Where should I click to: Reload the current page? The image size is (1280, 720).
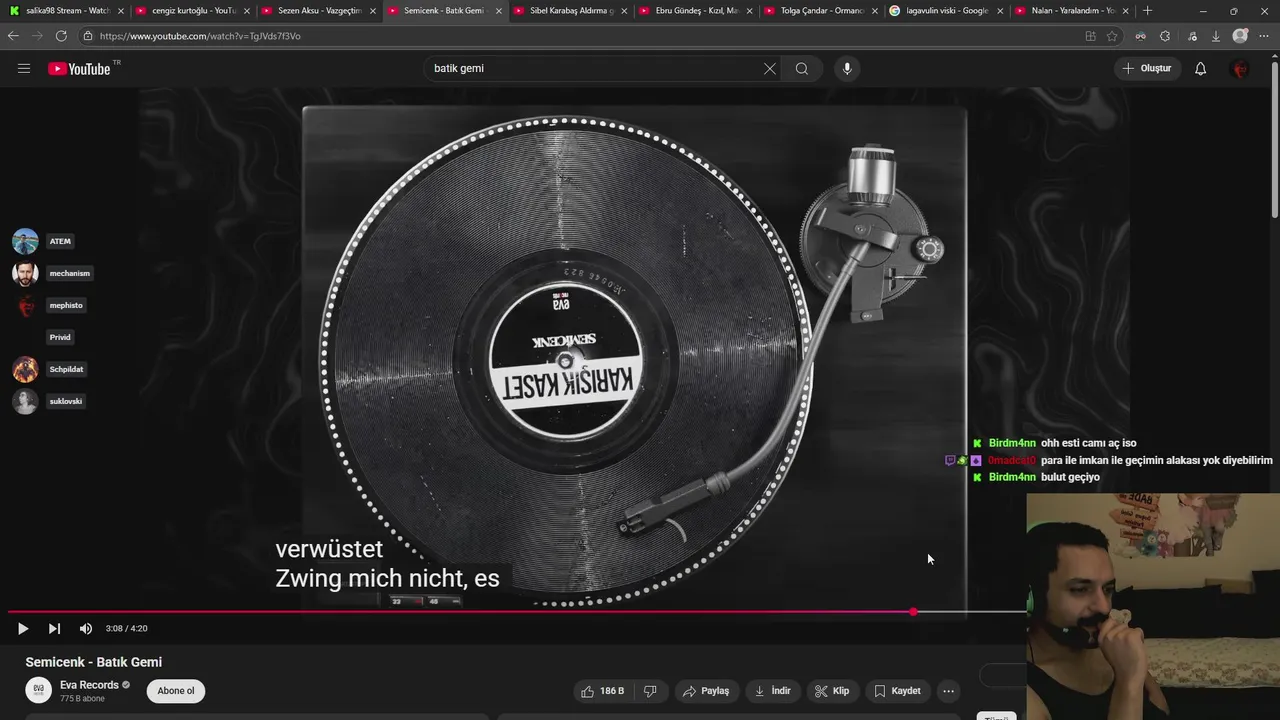tap(61, 36)
